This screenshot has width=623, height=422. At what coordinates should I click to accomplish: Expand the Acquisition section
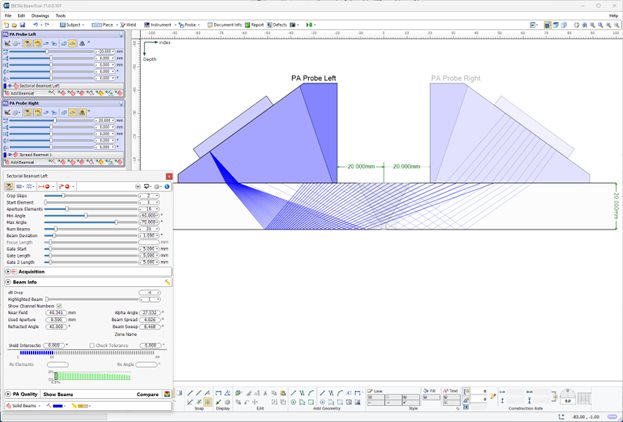tap(9, 271)
